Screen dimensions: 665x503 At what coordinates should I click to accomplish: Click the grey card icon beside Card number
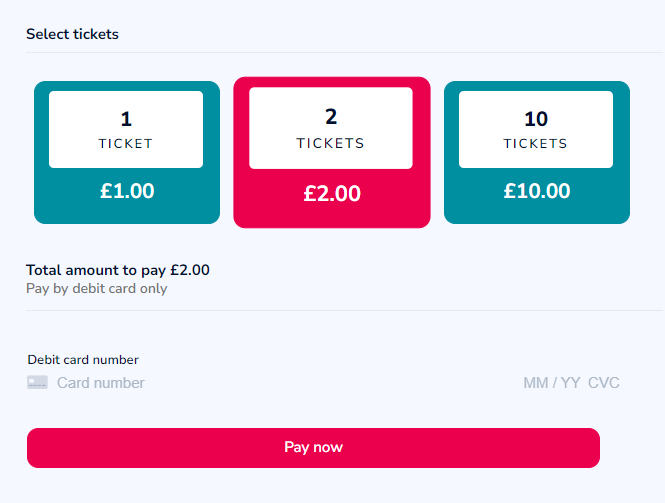click(37, 382)
